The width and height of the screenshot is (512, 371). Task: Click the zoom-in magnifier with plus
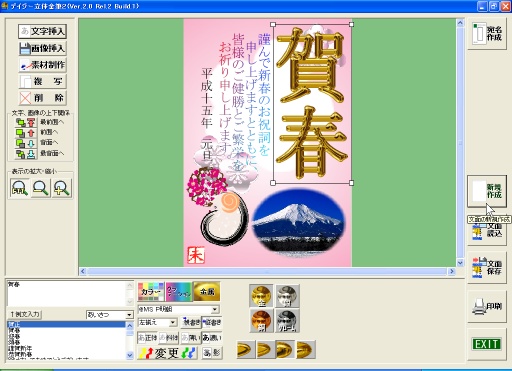pos(62,188)
